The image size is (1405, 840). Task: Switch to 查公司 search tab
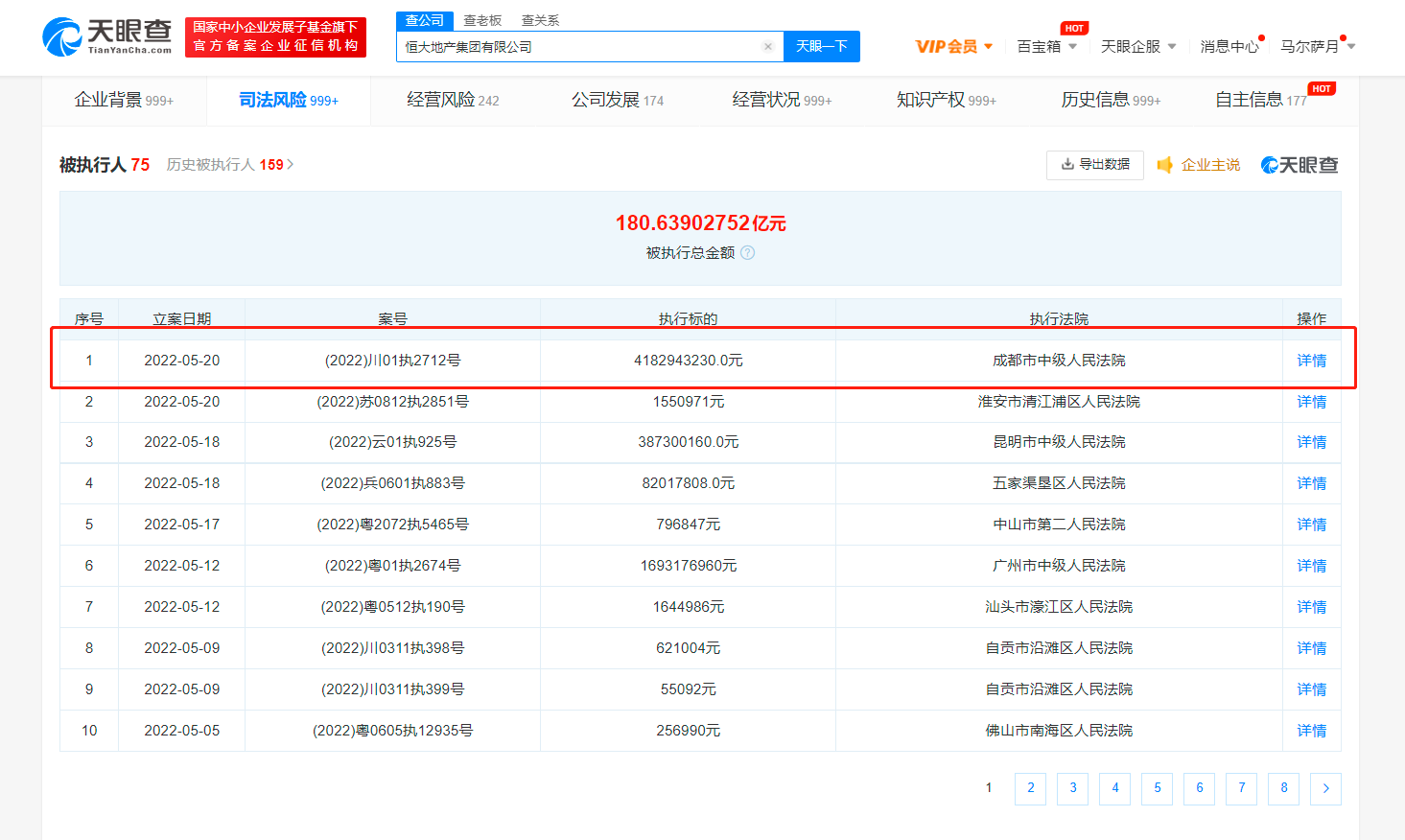(424, 20)
